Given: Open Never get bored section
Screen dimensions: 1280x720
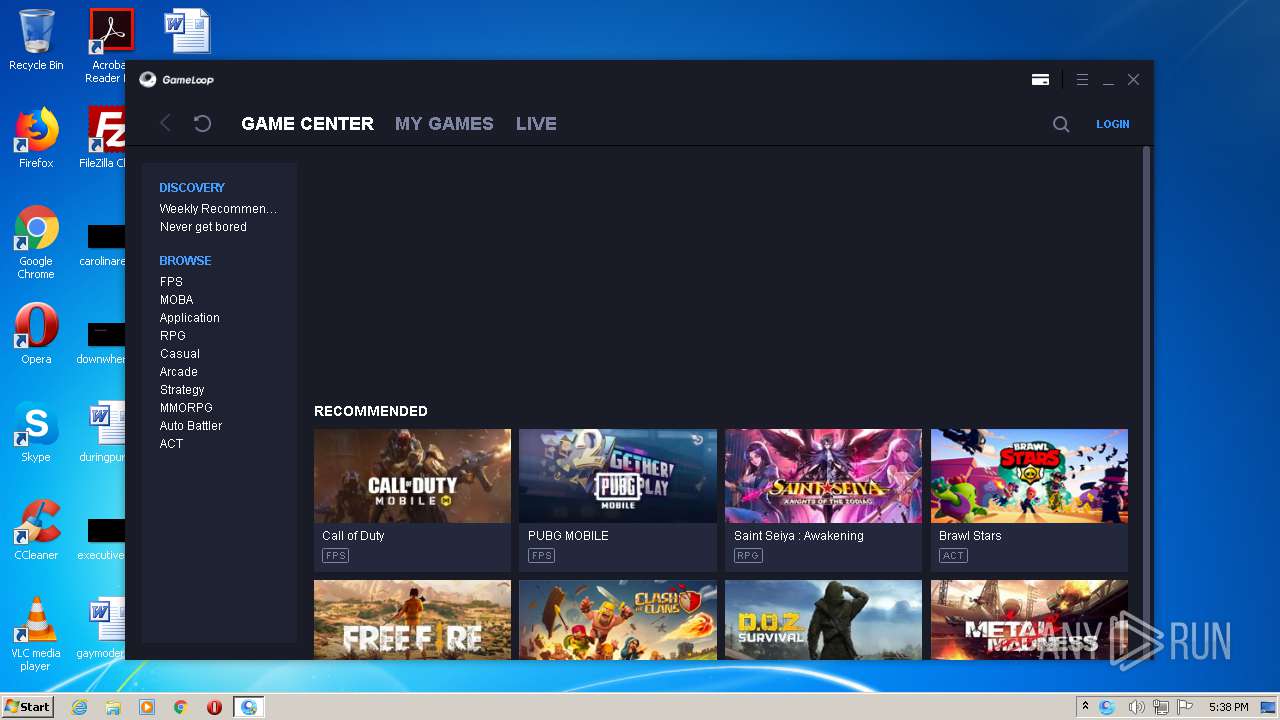Looking at the screenshot, I should pyautogui.click(x=203, y=227).
